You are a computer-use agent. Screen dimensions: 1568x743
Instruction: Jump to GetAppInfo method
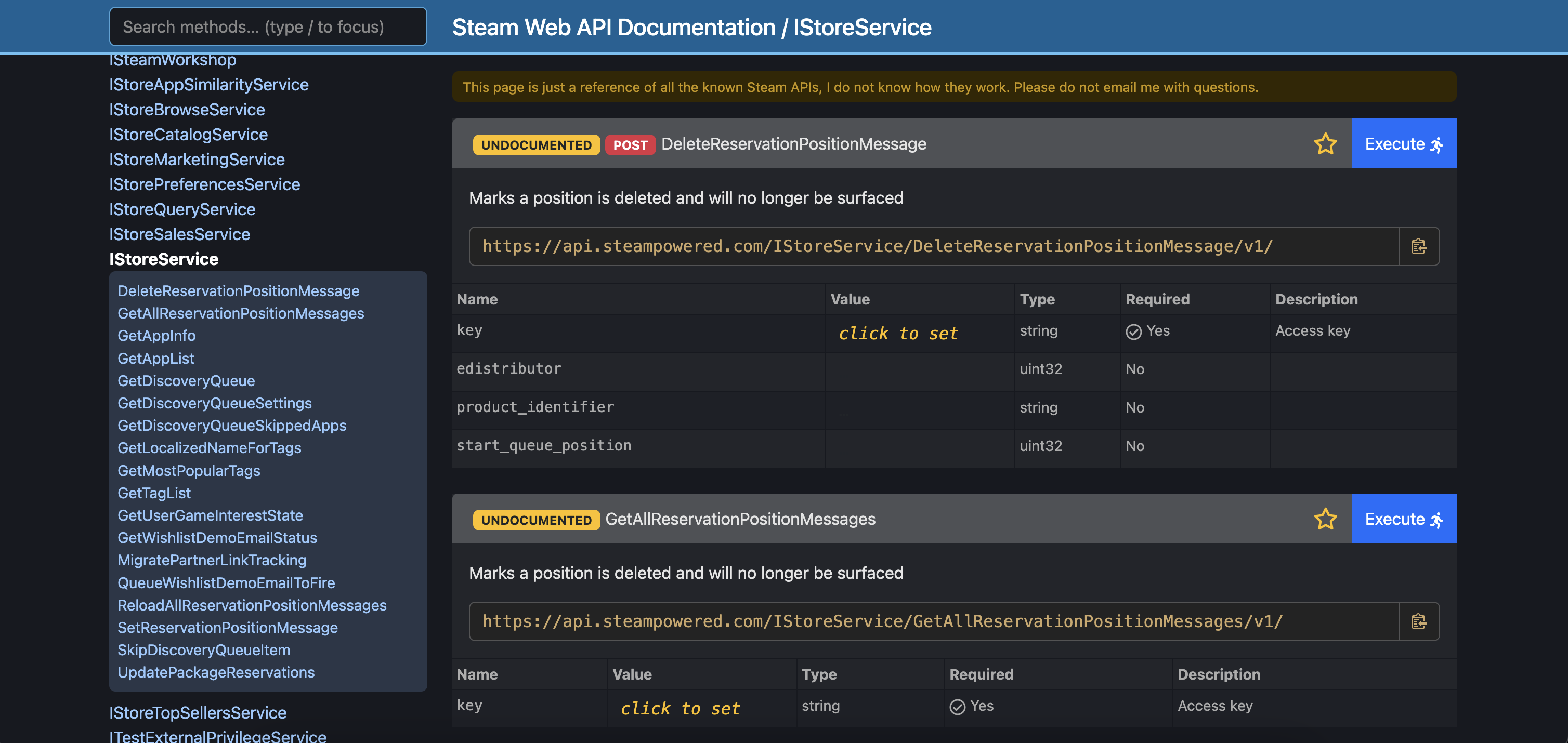156,336
